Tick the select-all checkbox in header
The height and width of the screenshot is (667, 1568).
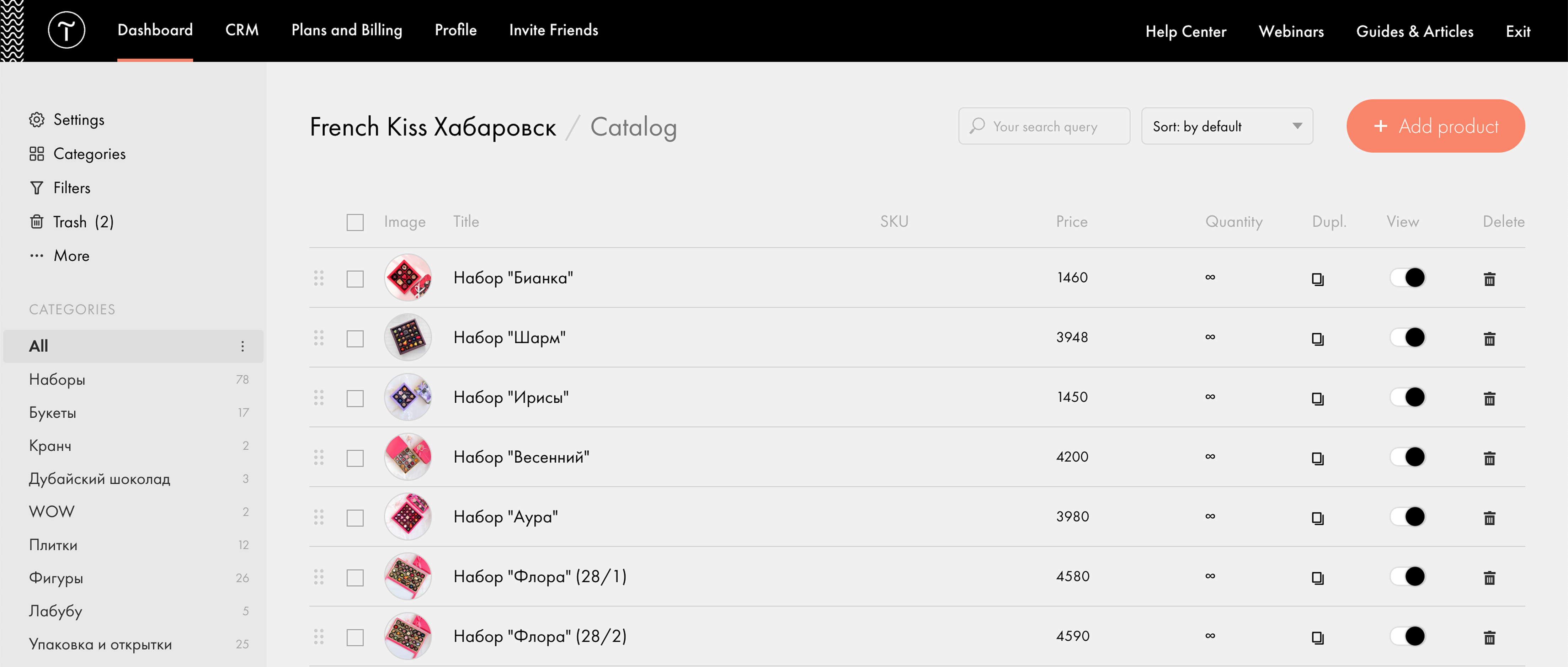[x=355, y=222]
